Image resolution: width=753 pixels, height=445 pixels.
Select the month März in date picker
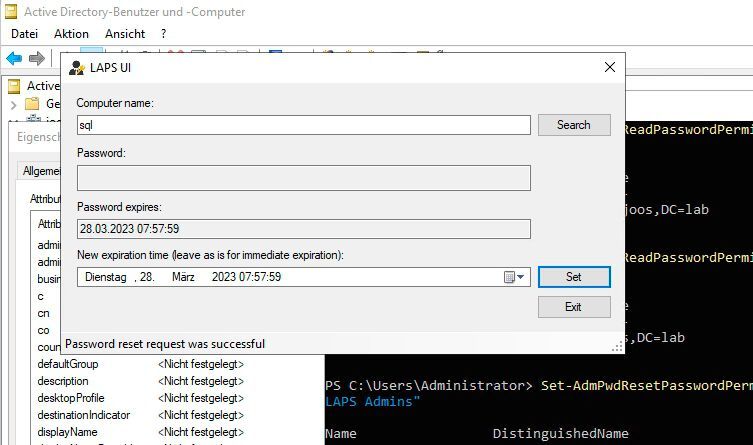(x=183, y=277)
